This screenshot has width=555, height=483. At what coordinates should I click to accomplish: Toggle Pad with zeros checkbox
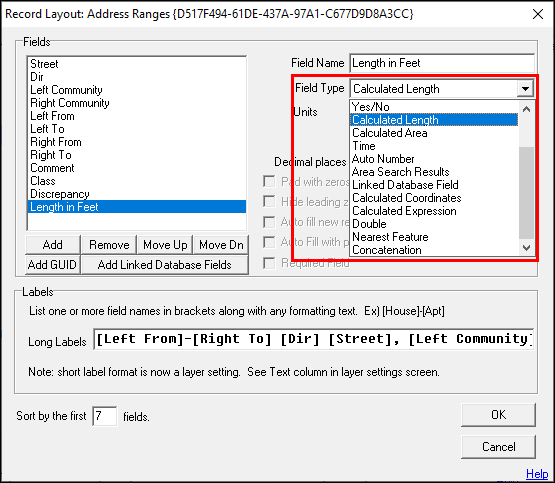click(x=269, y=182)
